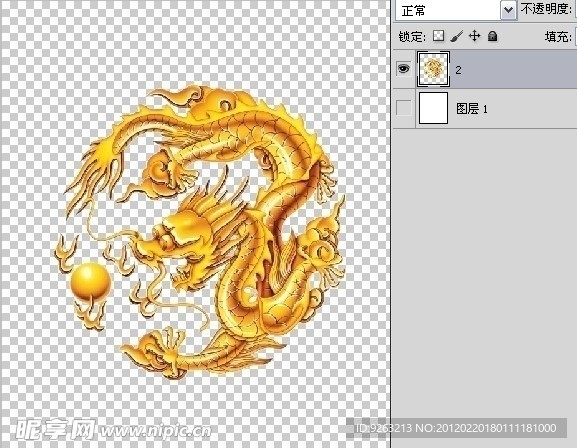Show 图层 1 via its empty visibility box

[x=404, y=108]
